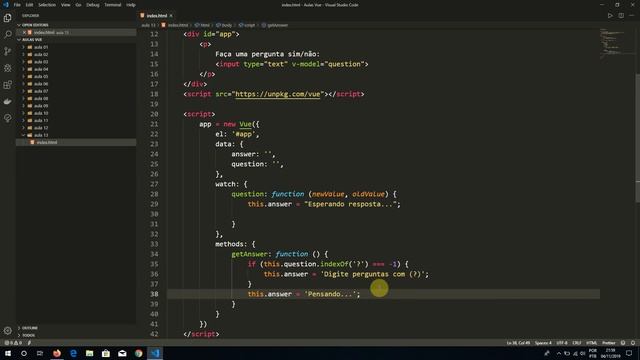Click the feedback smiley in status bar
Image resolution: width=640 pixels, height=360 pixels.
623,343
